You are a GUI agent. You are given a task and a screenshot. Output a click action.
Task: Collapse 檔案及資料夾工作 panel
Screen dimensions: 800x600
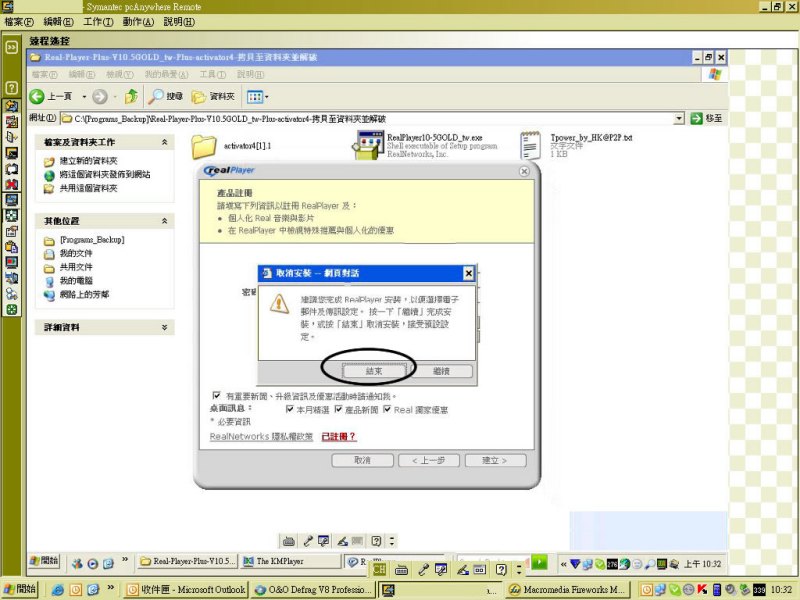coord(164,142)
